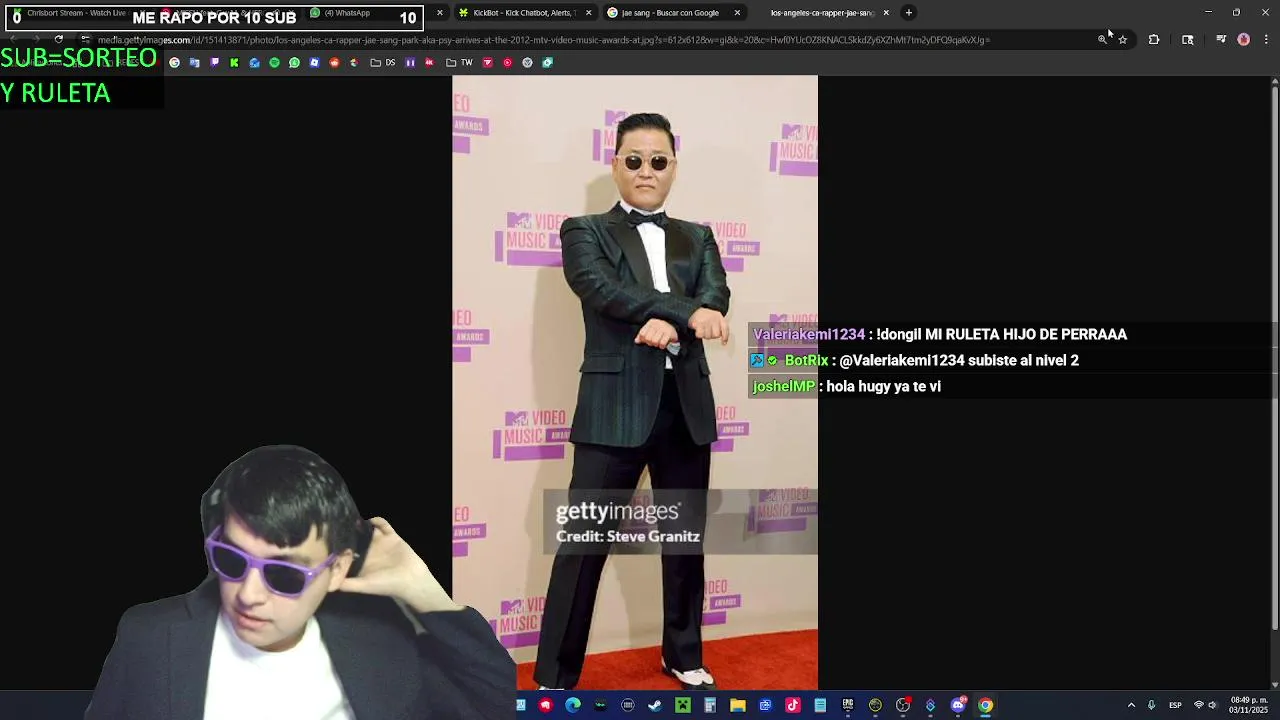Close the los-angeles-ca-rapper tab
The image size is (1280, 720).
coord(886,13)
